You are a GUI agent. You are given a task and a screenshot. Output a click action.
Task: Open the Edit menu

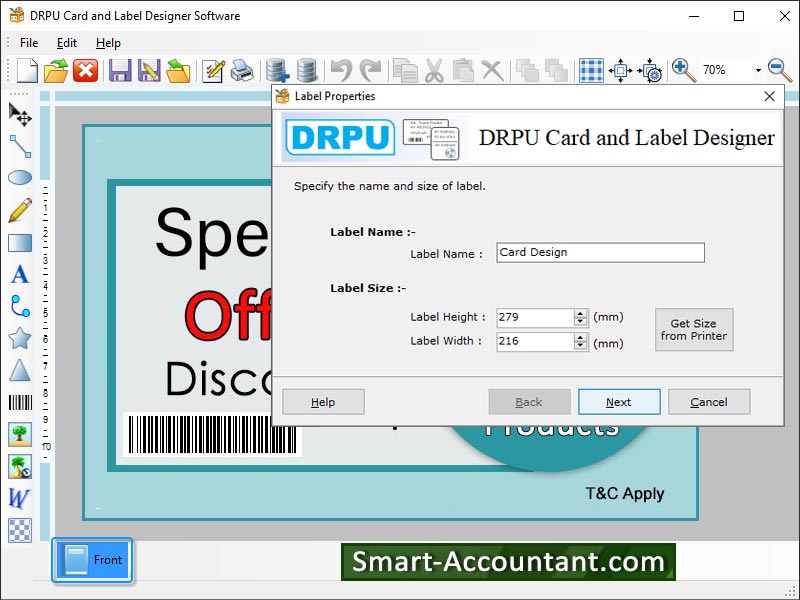click(66, 42)
